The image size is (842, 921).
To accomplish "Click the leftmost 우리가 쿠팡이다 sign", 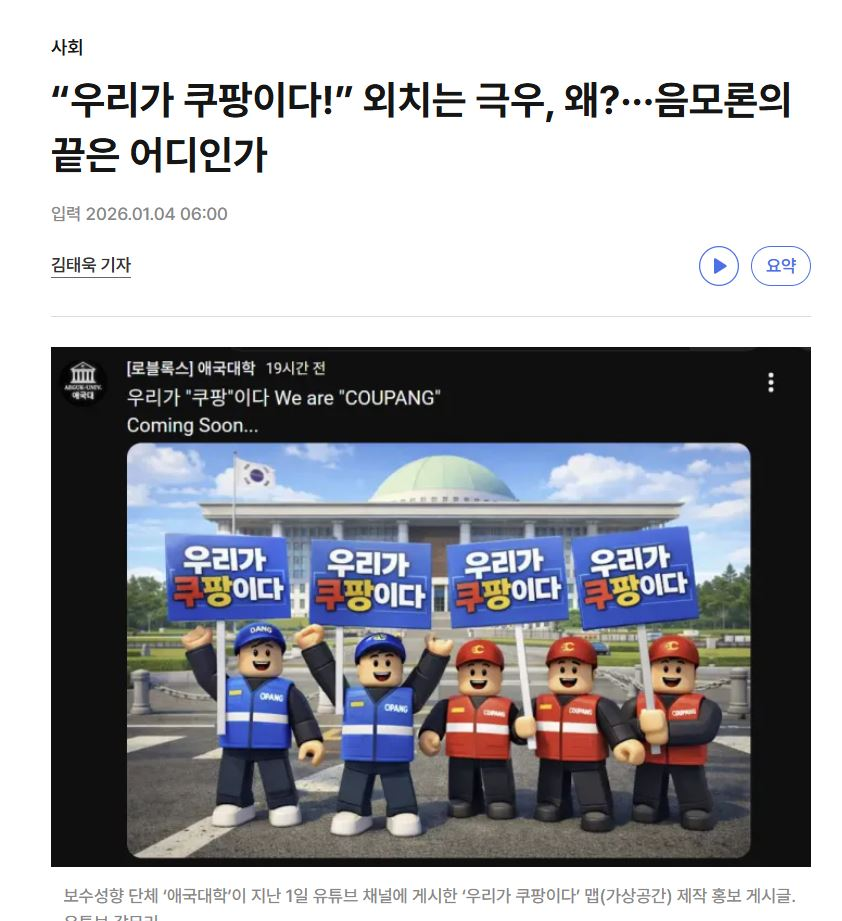I will tap(228, 577).
